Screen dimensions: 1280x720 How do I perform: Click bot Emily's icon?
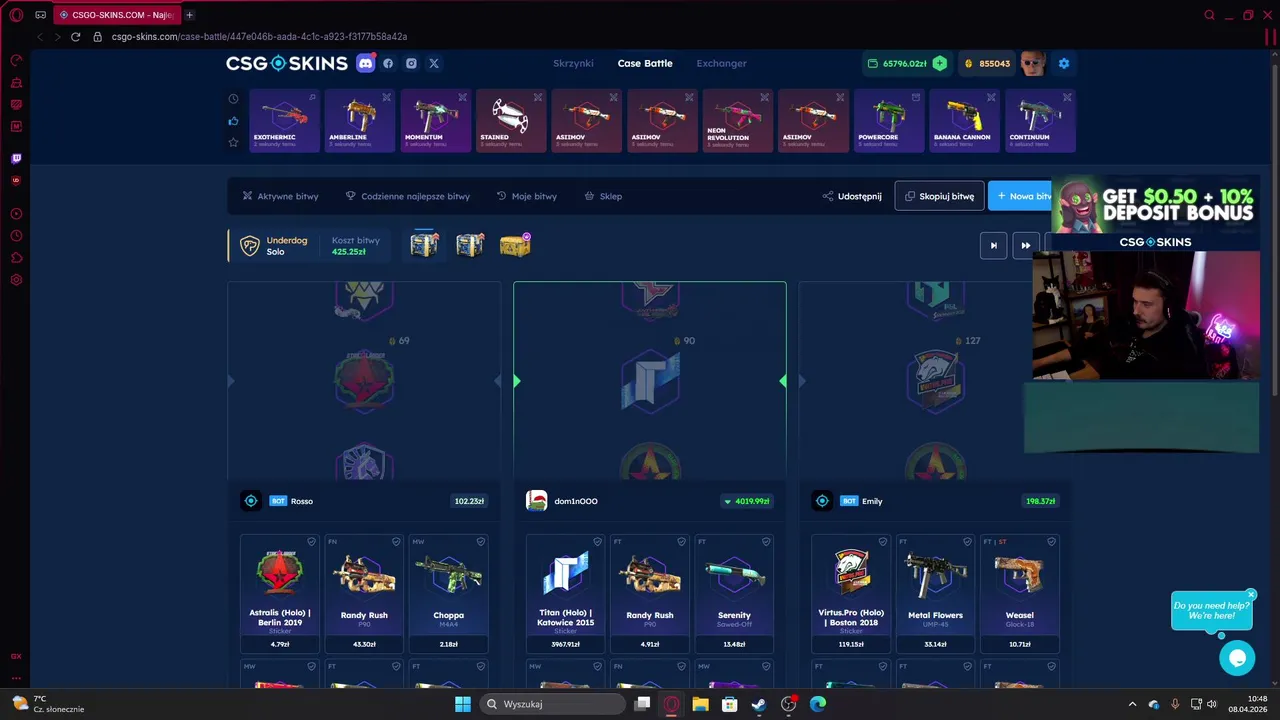click(x=822, y=501)
